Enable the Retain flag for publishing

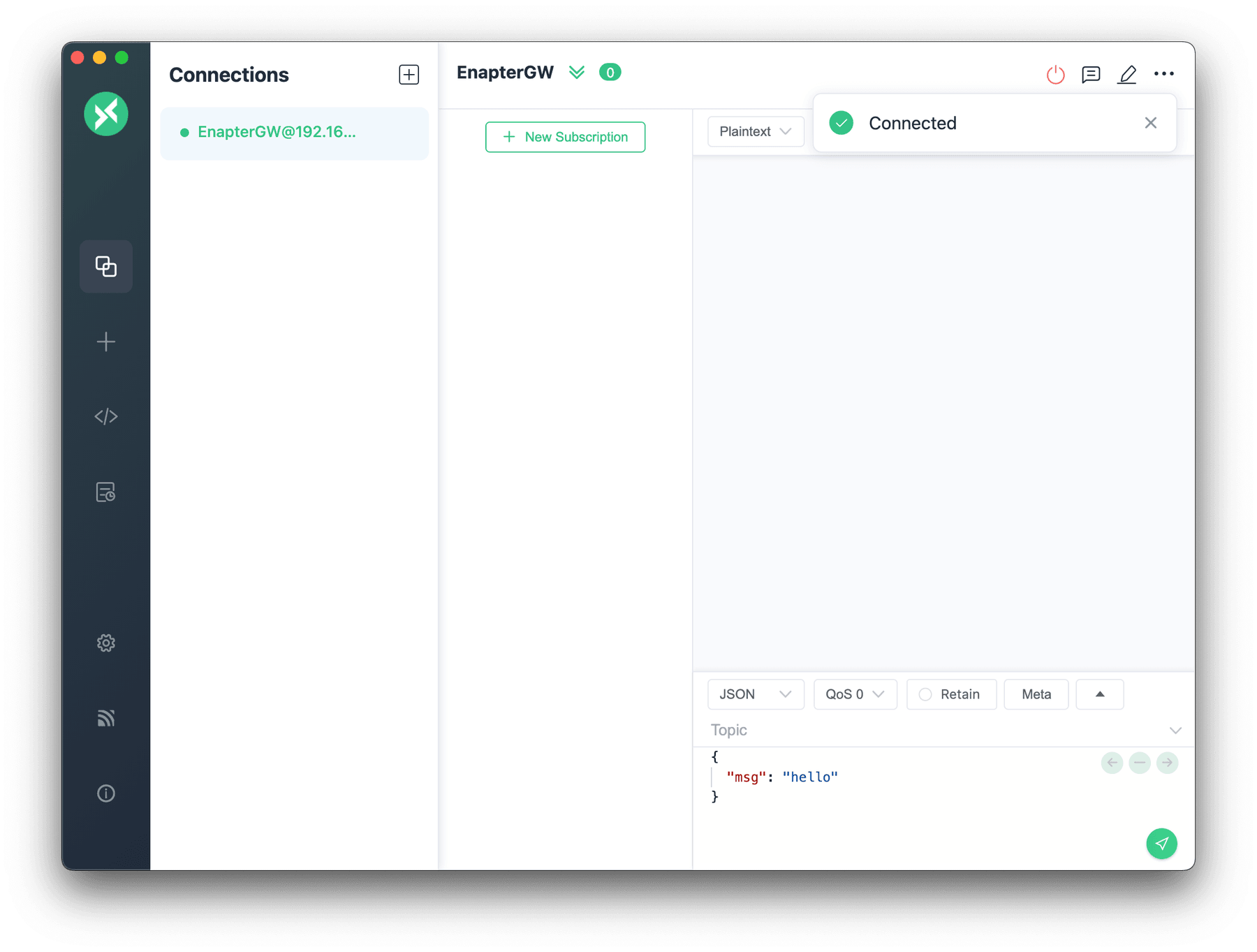951,694
